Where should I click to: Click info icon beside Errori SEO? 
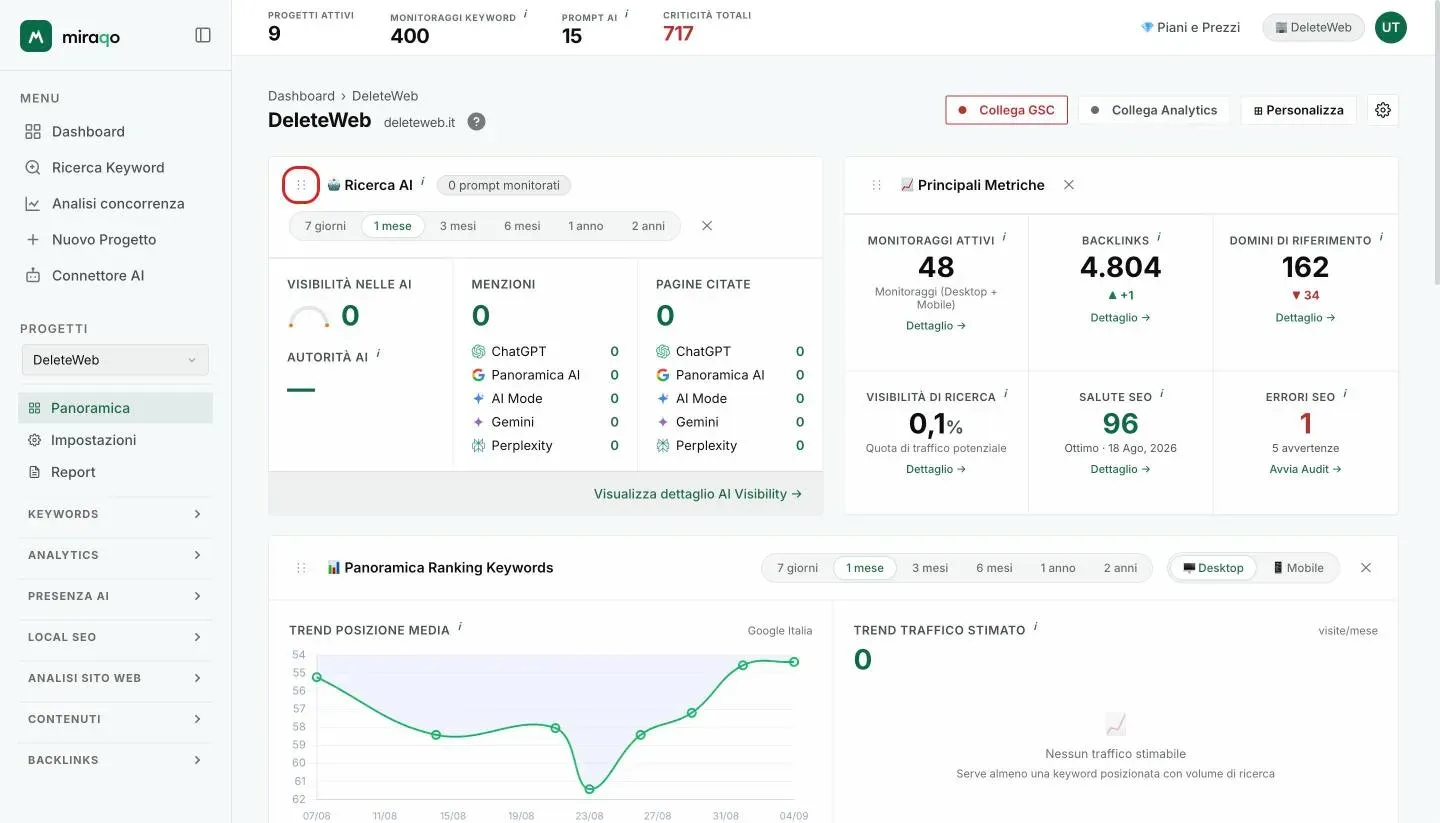click(x=1345, y=394)
